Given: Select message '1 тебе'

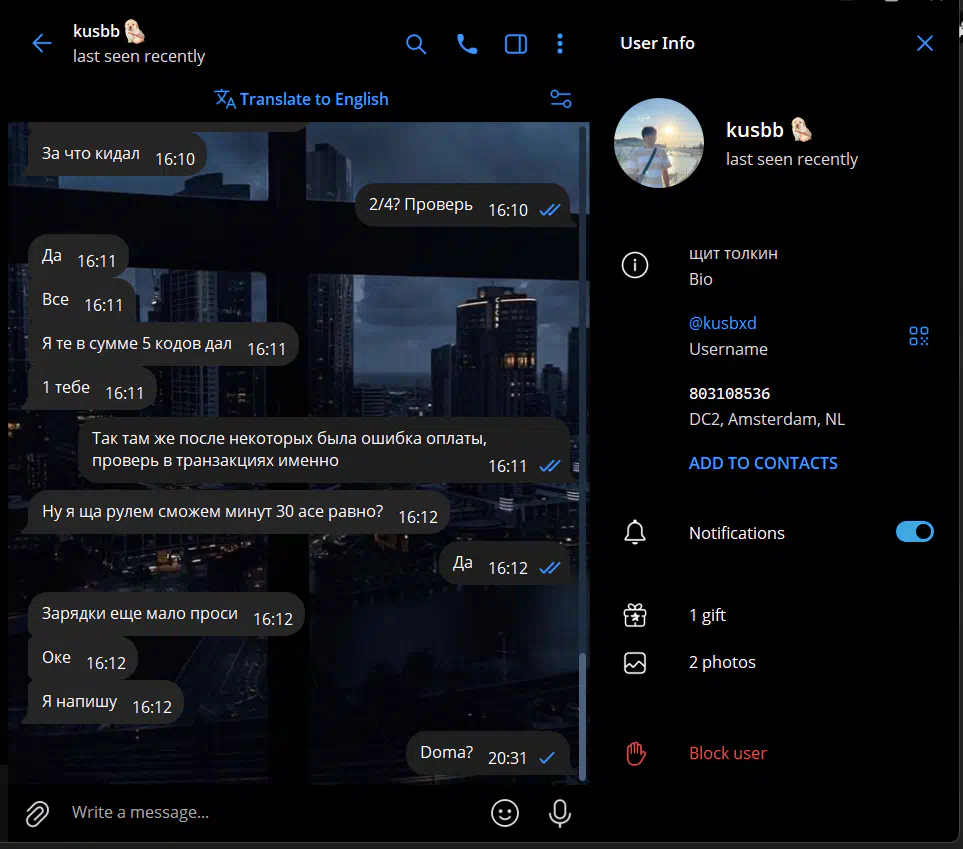Looking at the screenshot, I should coord(92,388).
